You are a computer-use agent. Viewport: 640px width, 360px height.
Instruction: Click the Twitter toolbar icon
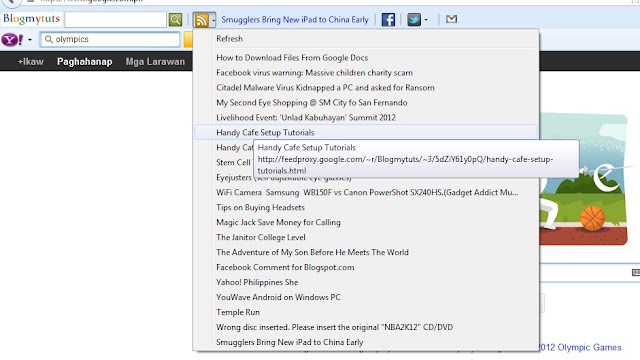click(x=413, y=20)
